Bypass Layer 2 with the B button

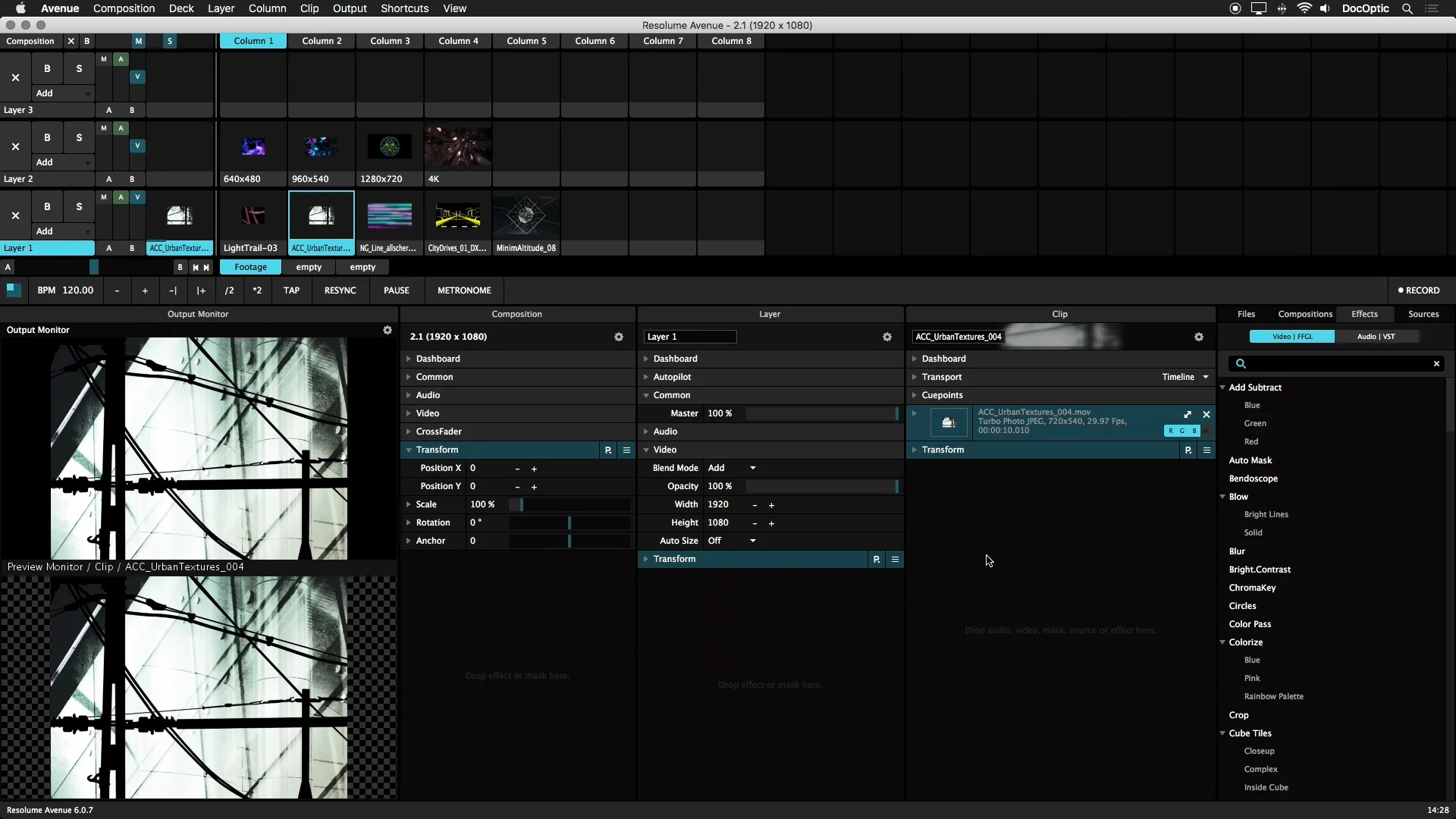47,136
